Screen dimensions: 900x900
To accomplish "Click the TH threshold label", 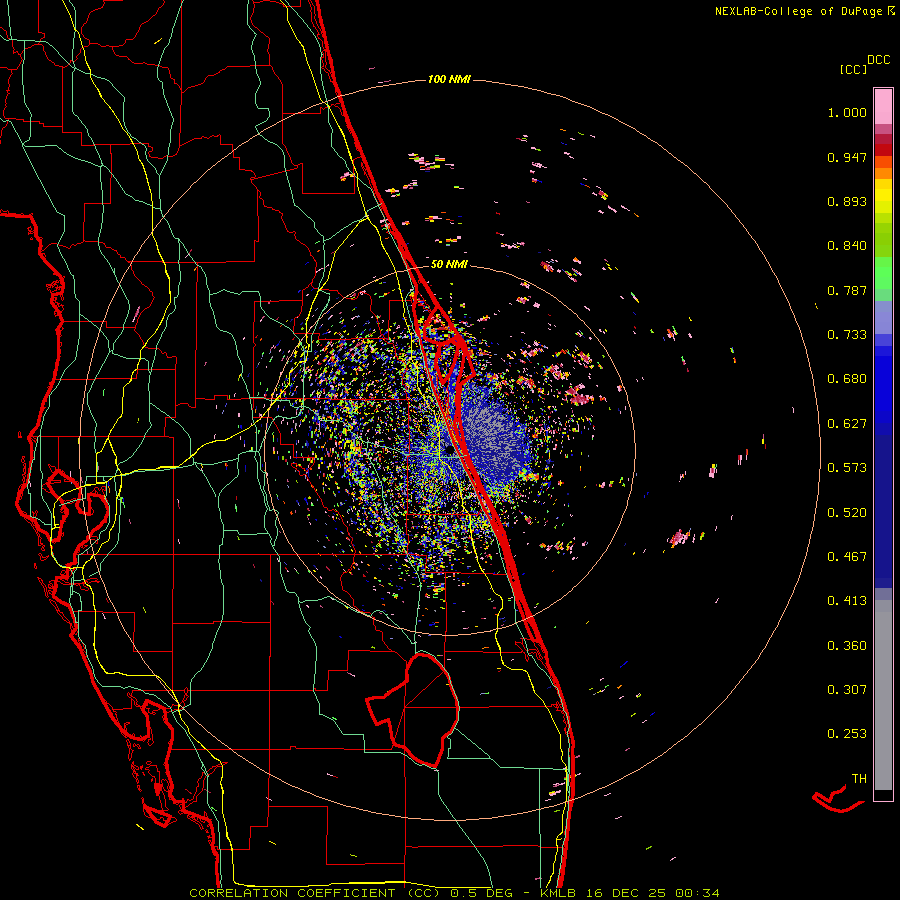I will click(859, 779).
